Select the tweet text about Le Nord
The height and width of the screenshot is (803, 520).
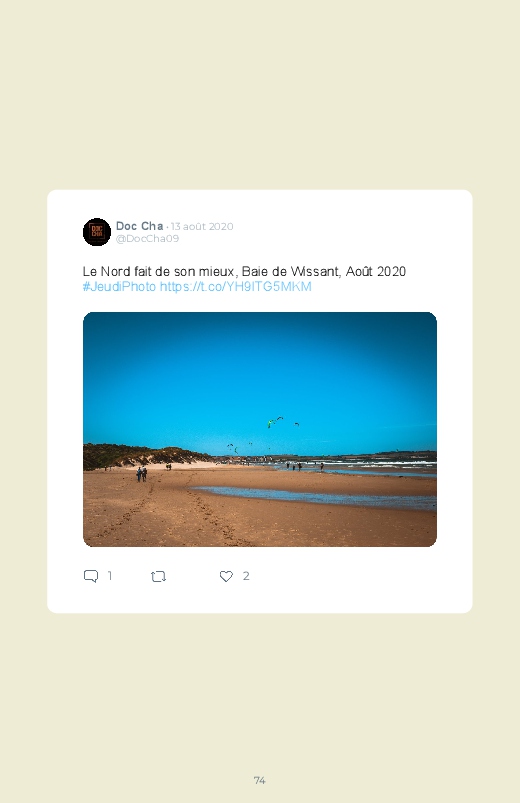pyautogui.click(x=244, y=271)
